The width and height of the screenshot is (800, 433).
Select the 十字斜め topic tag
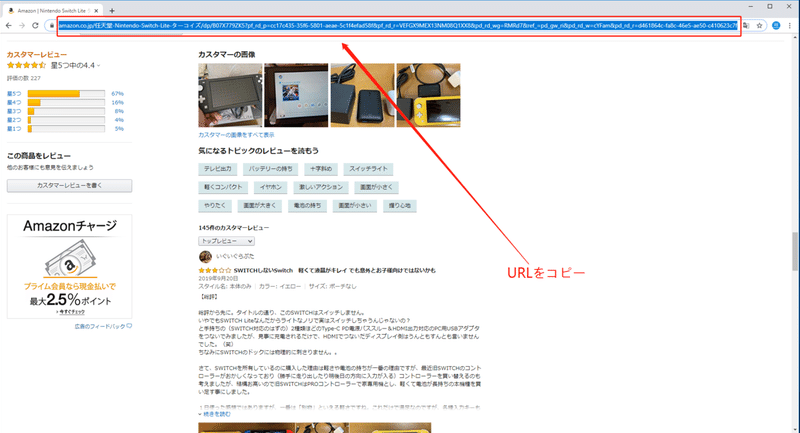tap(321, 169)
